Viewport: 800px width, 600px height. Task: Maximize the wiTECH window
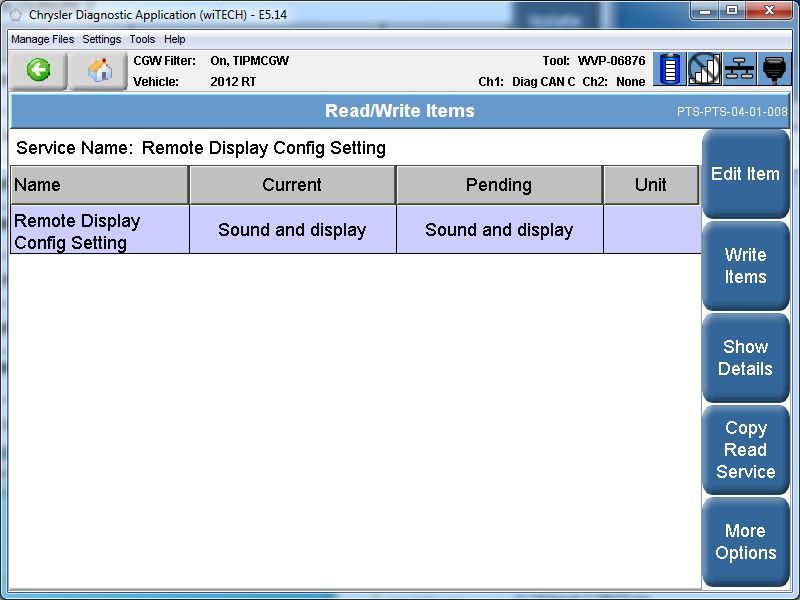(732, 11)
